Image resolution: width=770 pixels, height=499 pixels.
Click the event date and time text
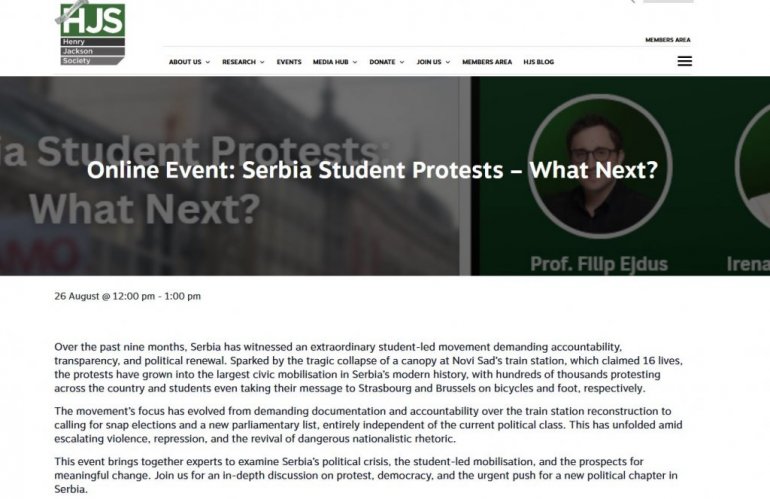(128, 296)
